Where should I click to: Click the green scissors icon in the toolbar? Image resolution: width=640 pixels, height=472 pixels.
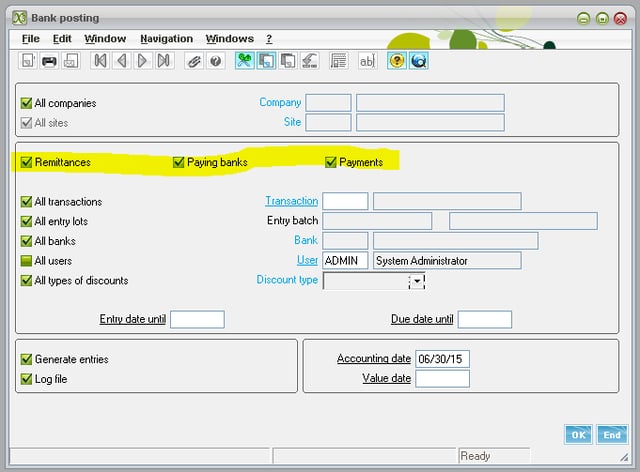pyautogui.click(x=244, y=61)
